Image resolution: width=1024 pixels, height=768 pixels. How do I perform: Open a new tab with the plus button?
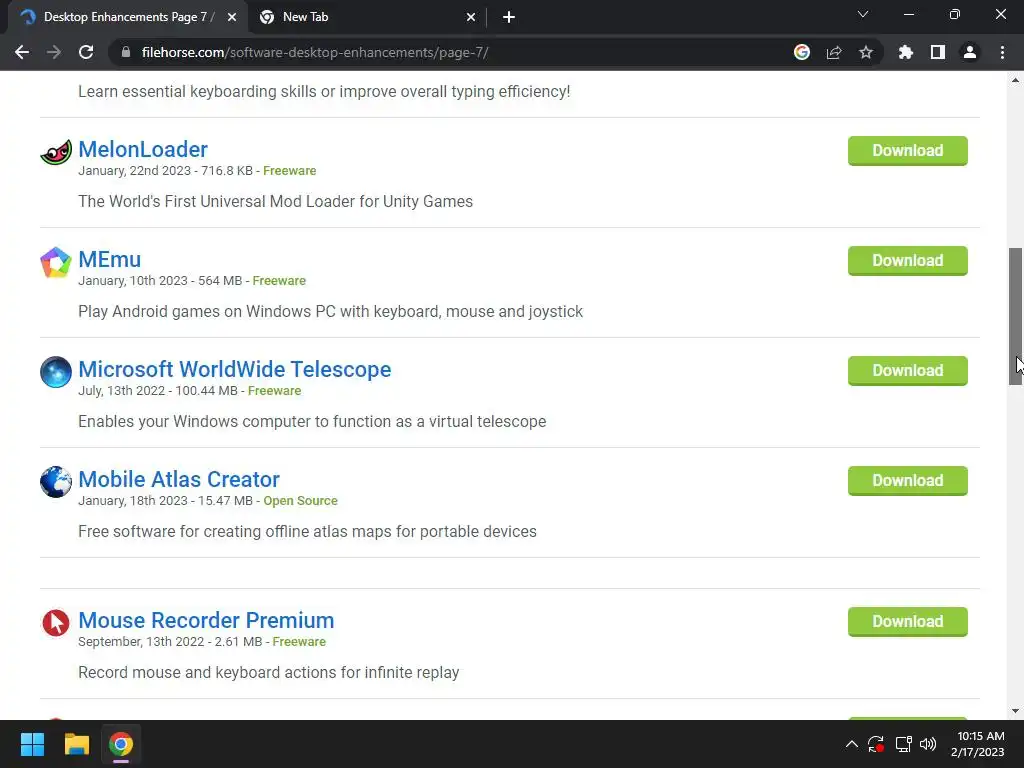(509, 17)
